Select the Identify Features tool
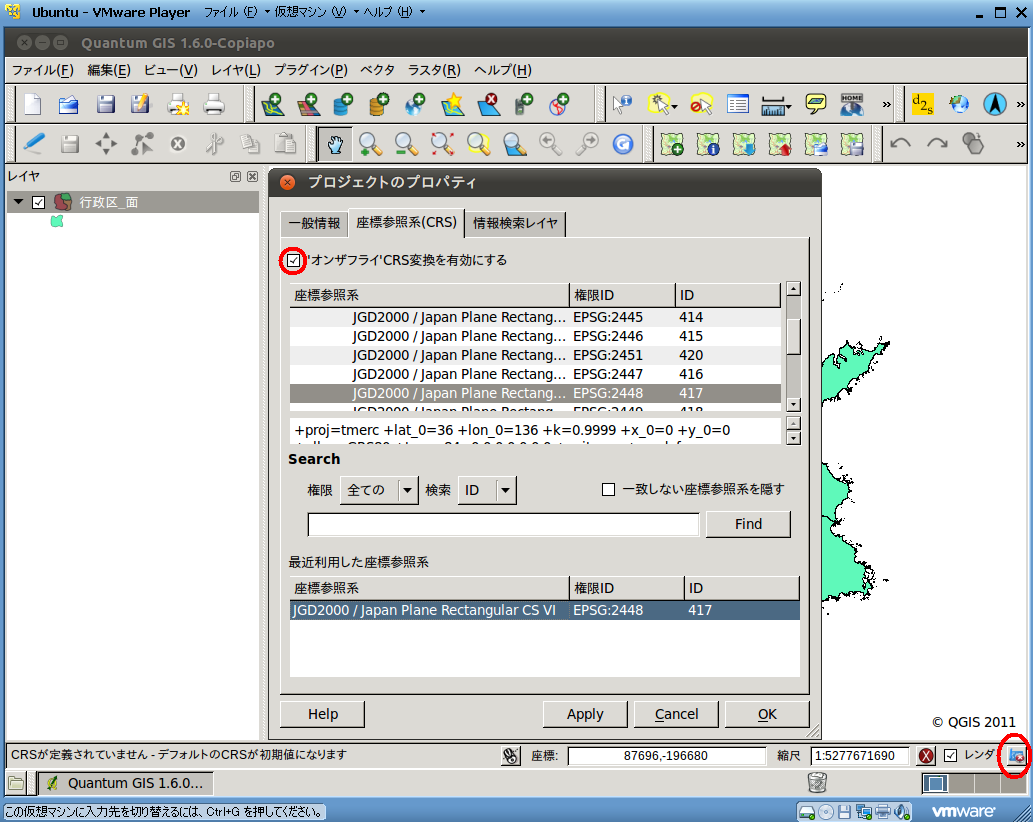 (622, 104)
